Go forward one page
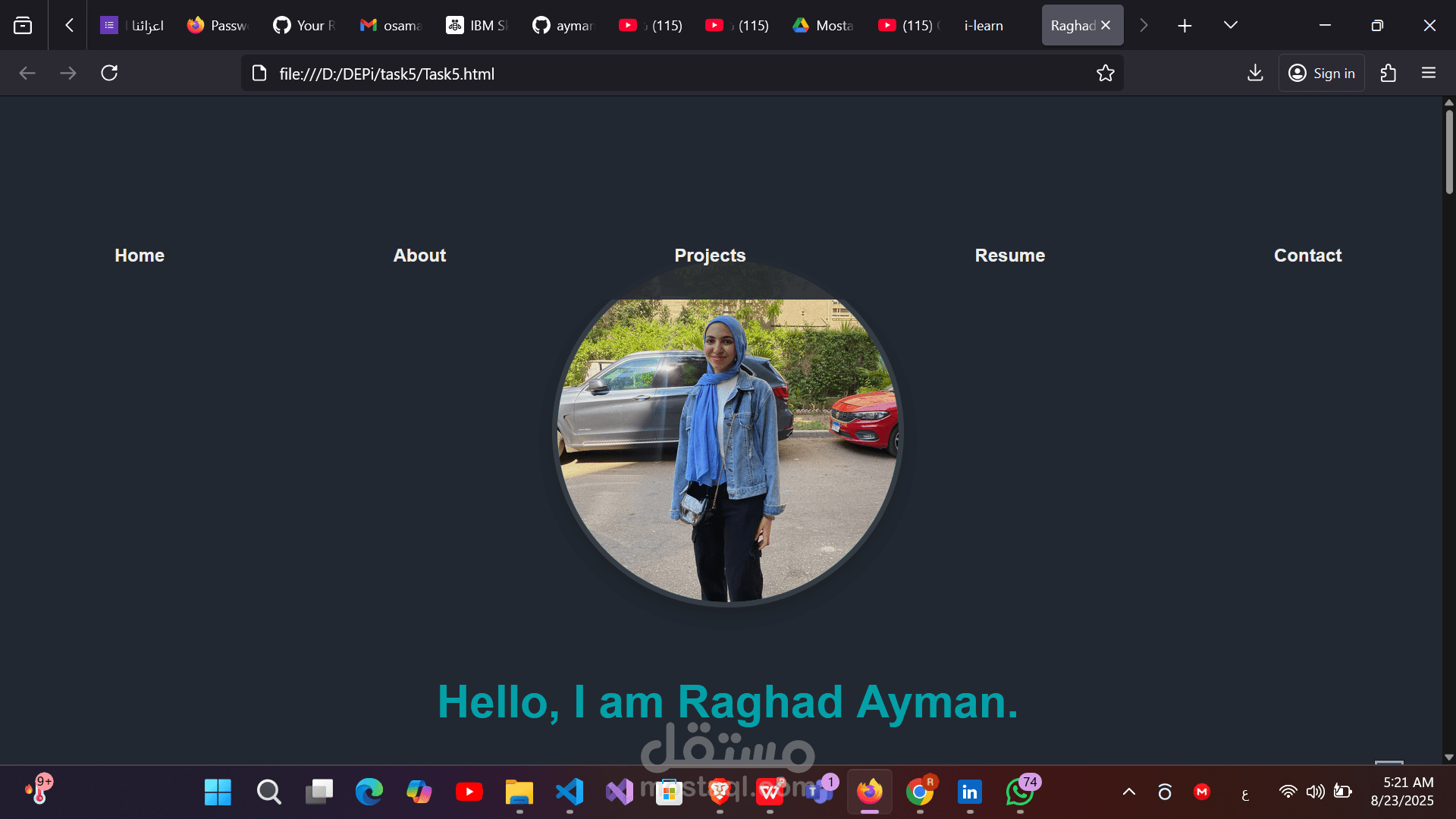Image resolution: width=1456 pixels, height=819 pixels. pyautogui.click(x=68, y=73)
